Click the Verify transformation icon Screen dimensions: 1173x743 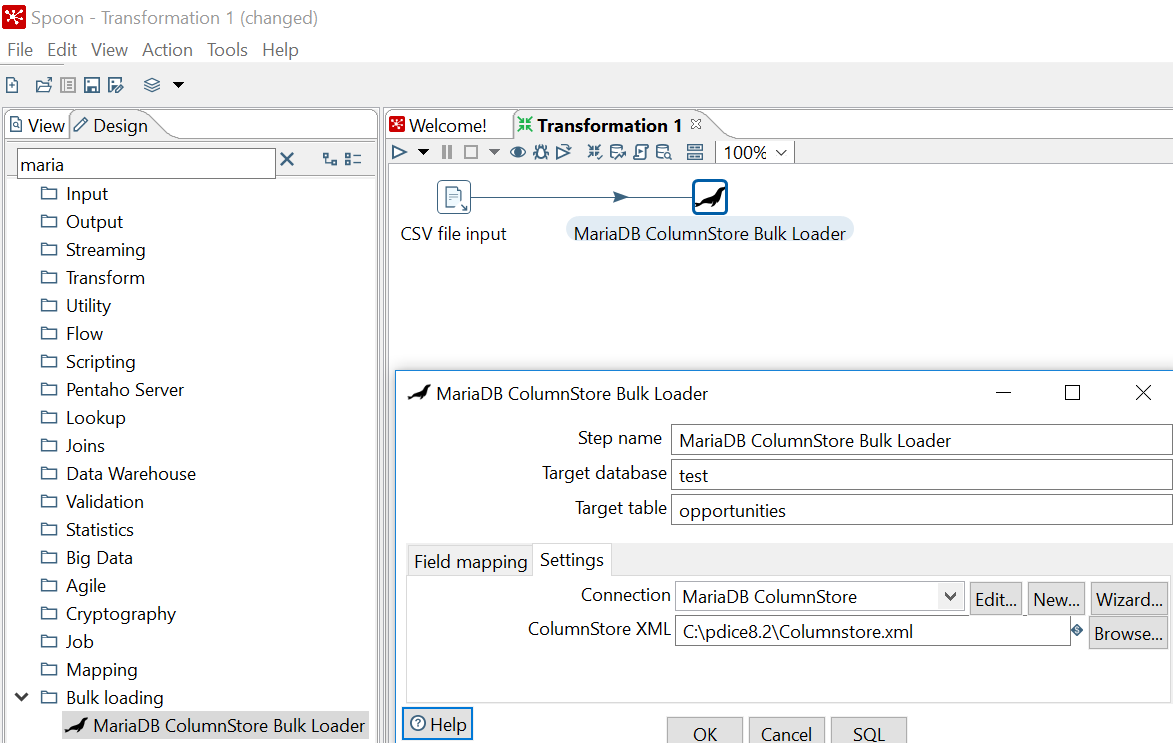tap(593, 151)
